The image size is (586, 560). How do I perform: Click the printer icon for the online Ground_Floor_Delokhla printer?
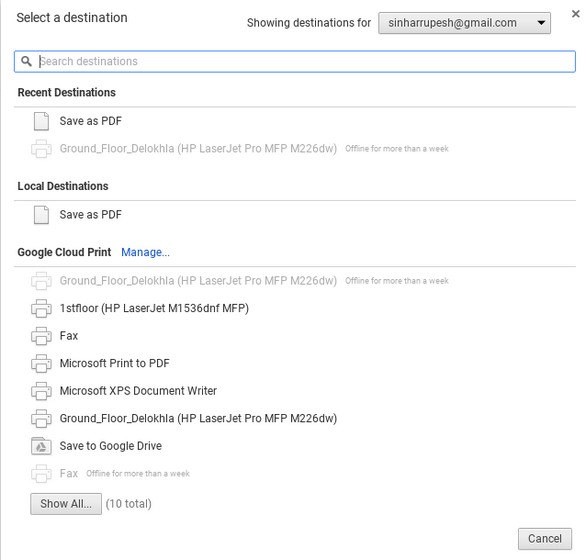tap(41, 418)
